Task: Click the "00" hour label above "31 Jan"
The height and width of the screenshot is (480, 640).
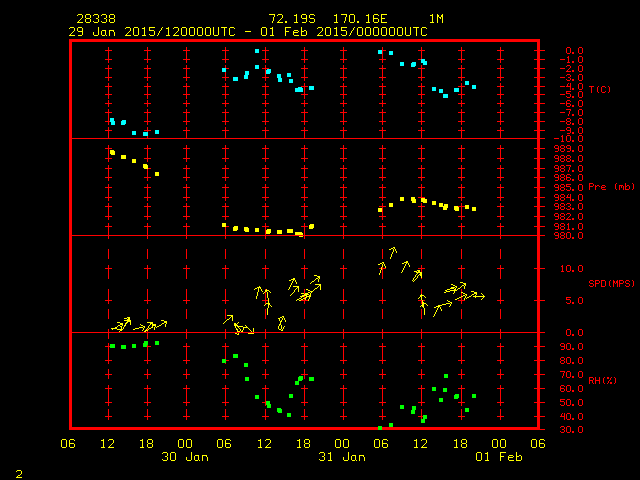Action: (x=342, y=444)
